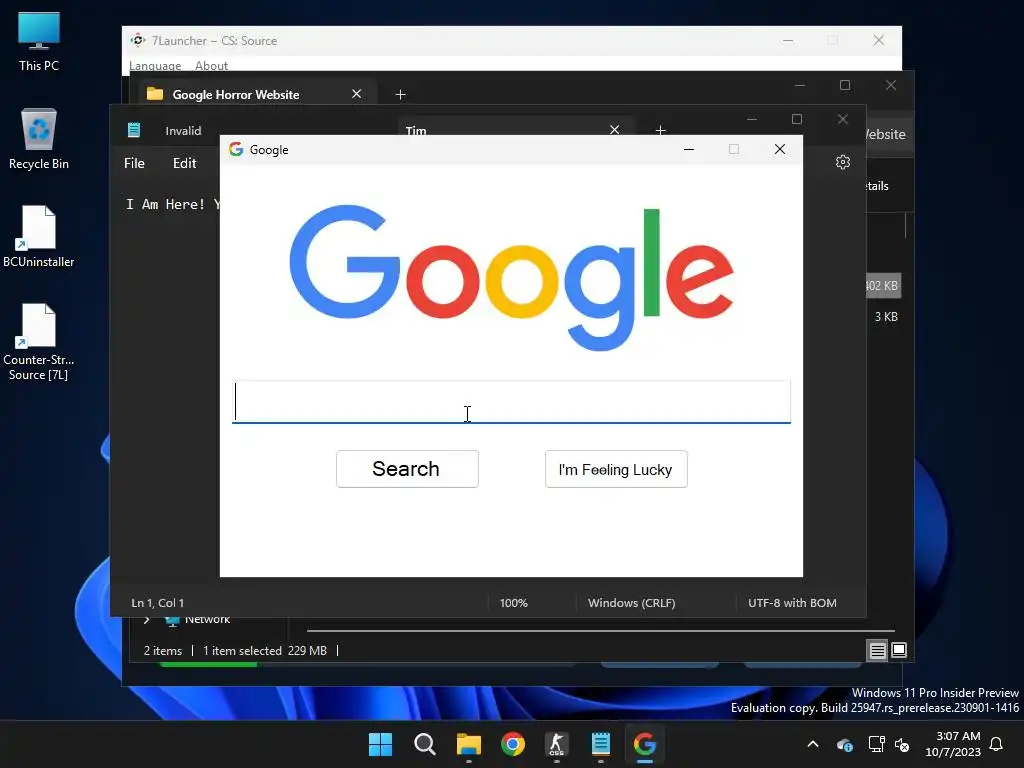Screen dimensions: 1024x768
Task: Click the 100% zoom status entry
Action: click(513, 603)
